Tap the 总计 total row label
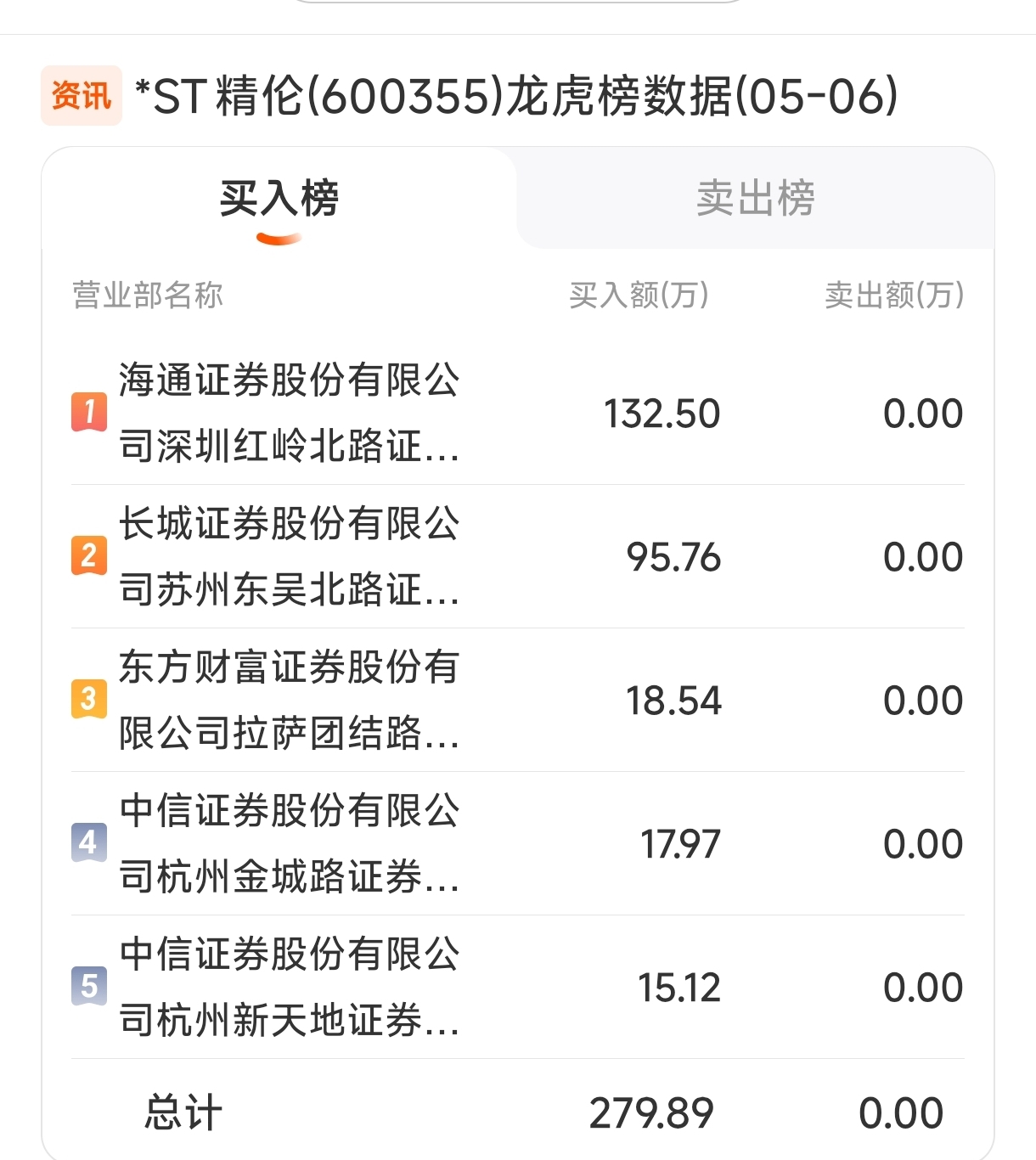The height and width of the screenshot is (1160, 1036). pos(183,1112)
